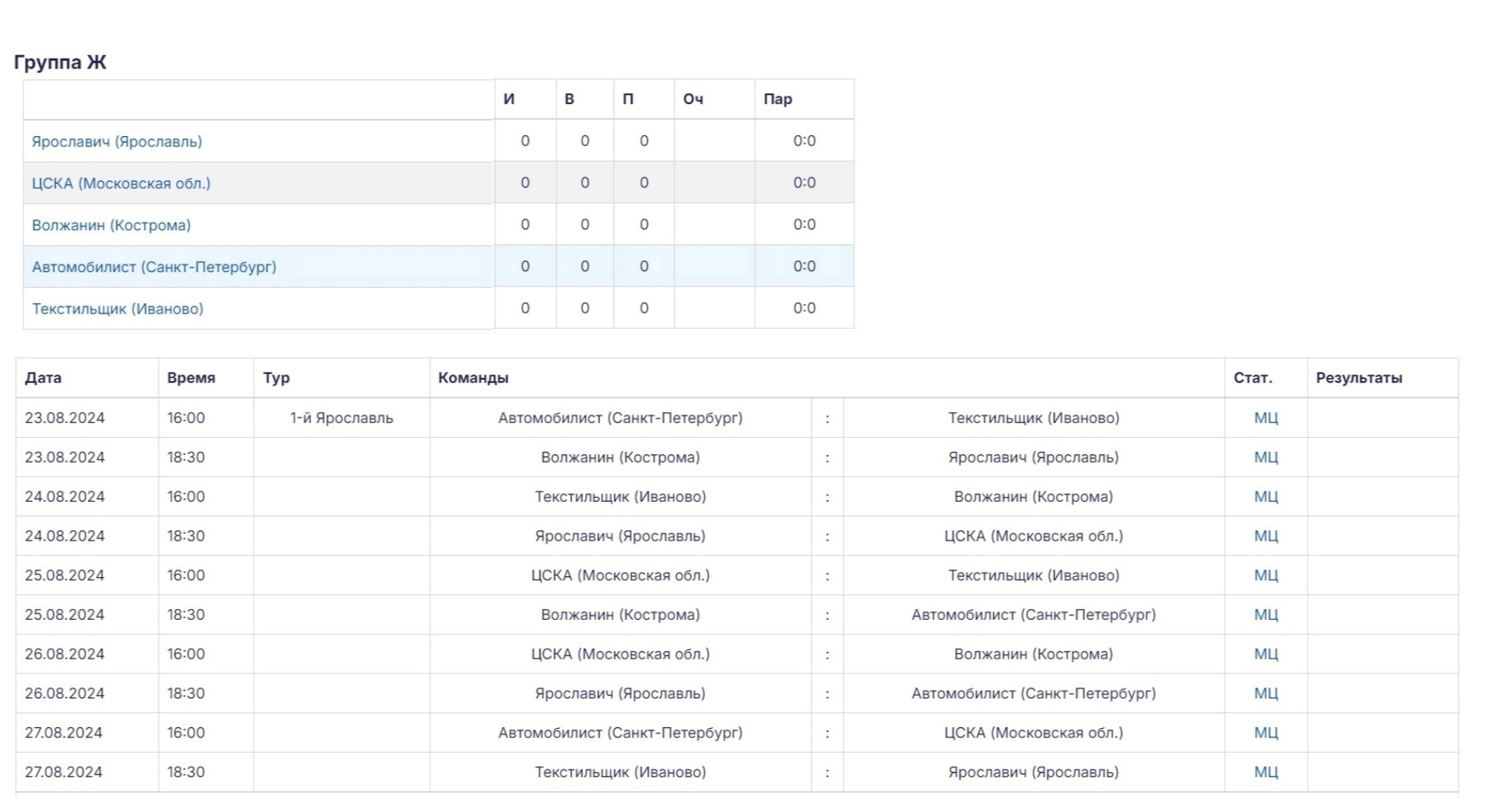This screenshot has height=812, width=1487.
Task: Open ЦСКА (Московская обл.) team link in standings
Action: coord(121,184)
